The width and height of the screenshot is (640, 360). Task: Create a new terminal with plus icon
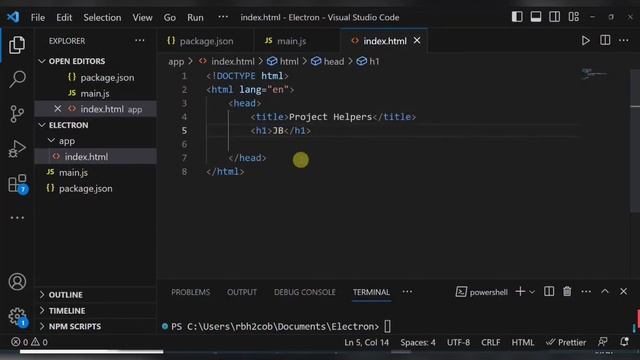click(x=520, y=291)
